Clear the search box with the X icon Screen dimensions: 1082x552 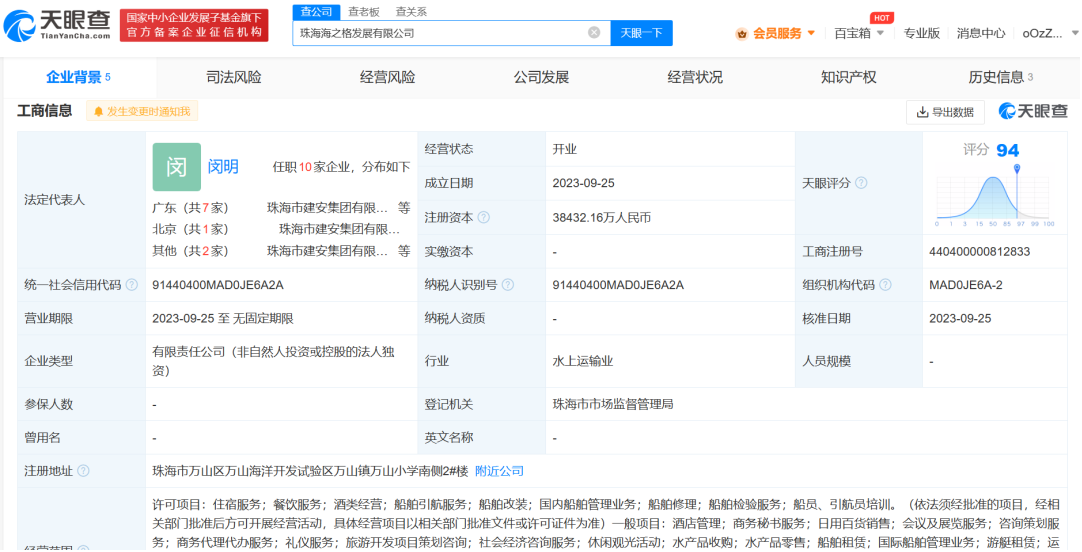pos(593,32)
